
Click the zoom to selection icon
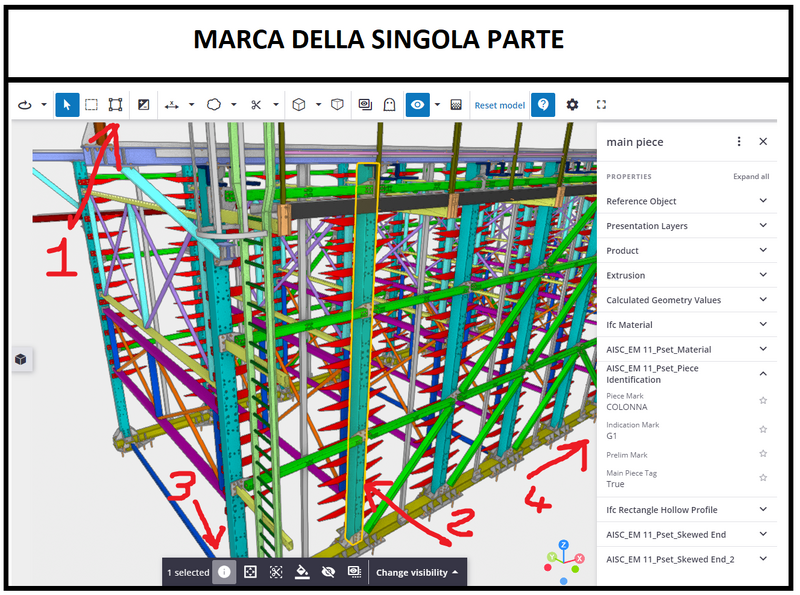click(x=250, y=572)
